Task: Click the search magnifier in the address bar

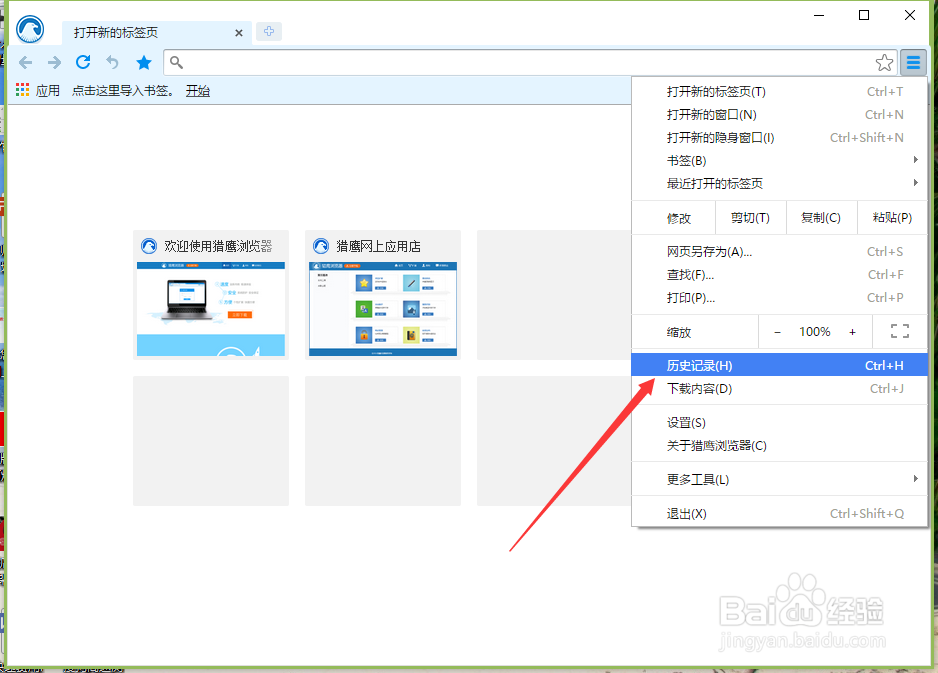Action: 176,62
